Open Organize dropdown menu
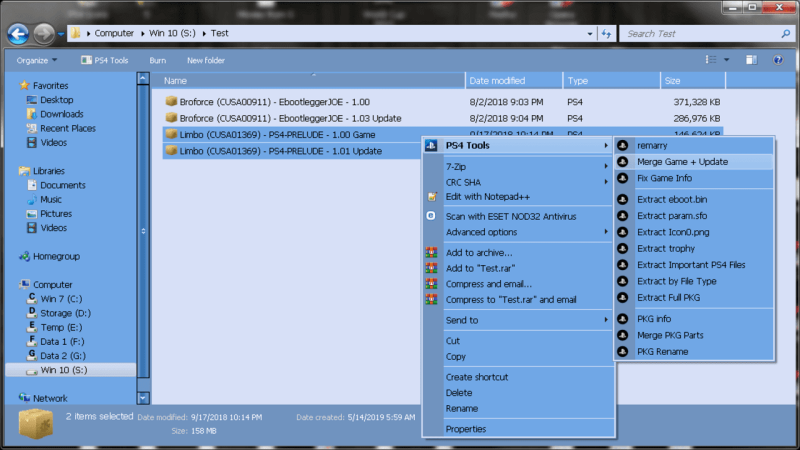Image resolution: width=800 pixels, height=450 pixels. (37, 60)
